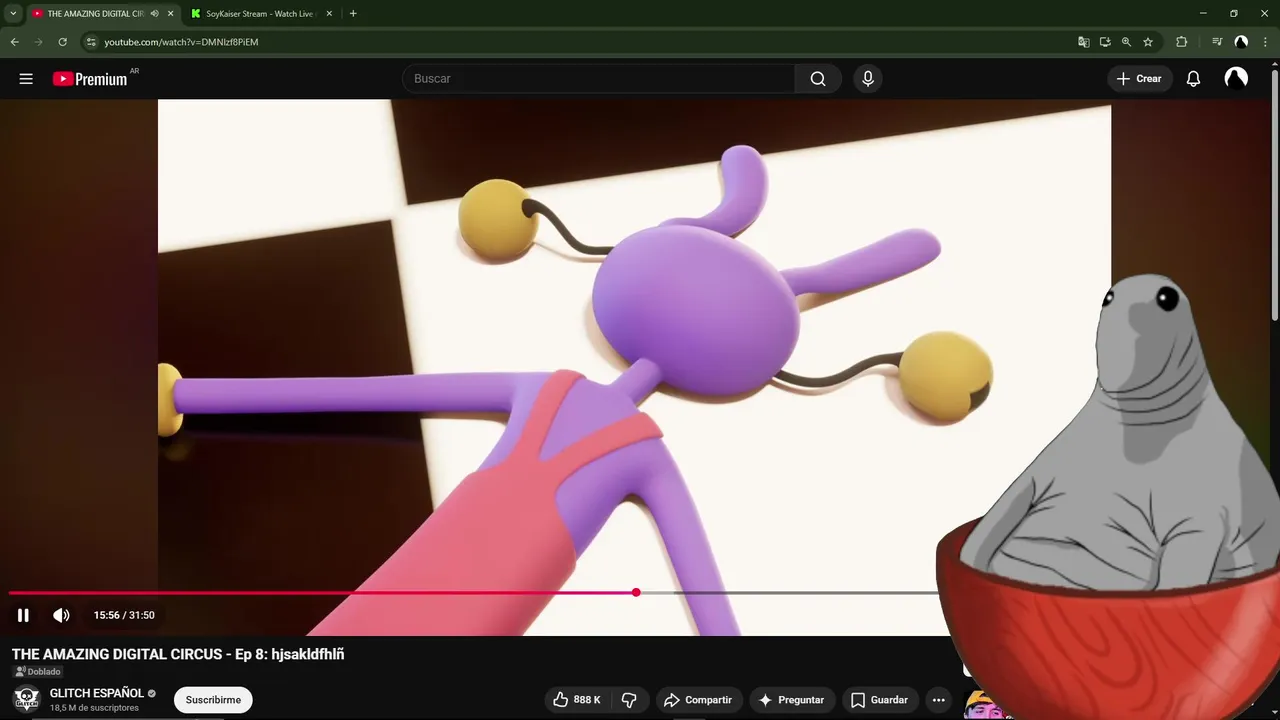Reload the current page
The height and width of the screenshot is (720, 1280).
tap(62, 42)
